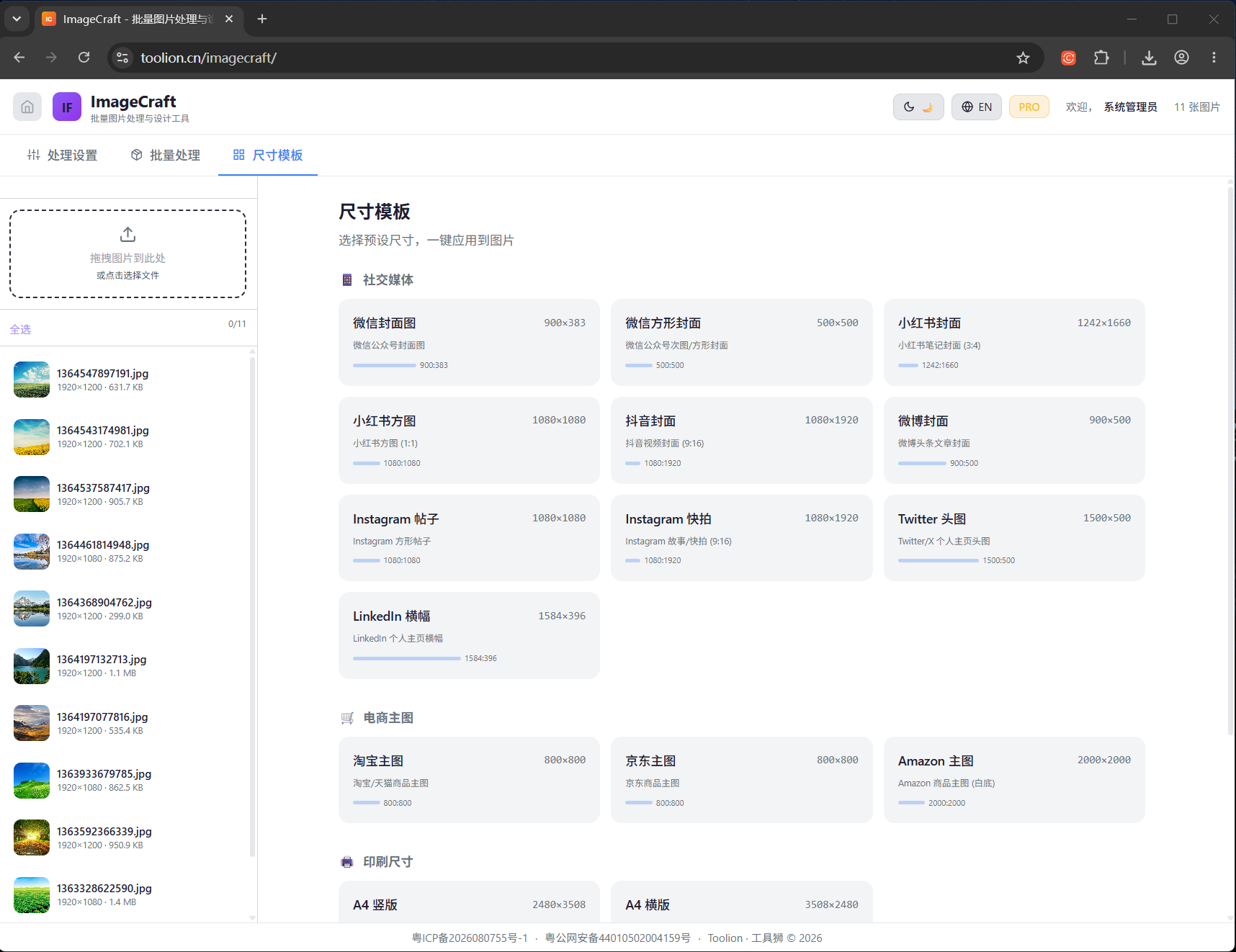Select the Amazon 主图 2000×2000 template
Screen dimensions: 1236x952
[x=1014, y=780]
